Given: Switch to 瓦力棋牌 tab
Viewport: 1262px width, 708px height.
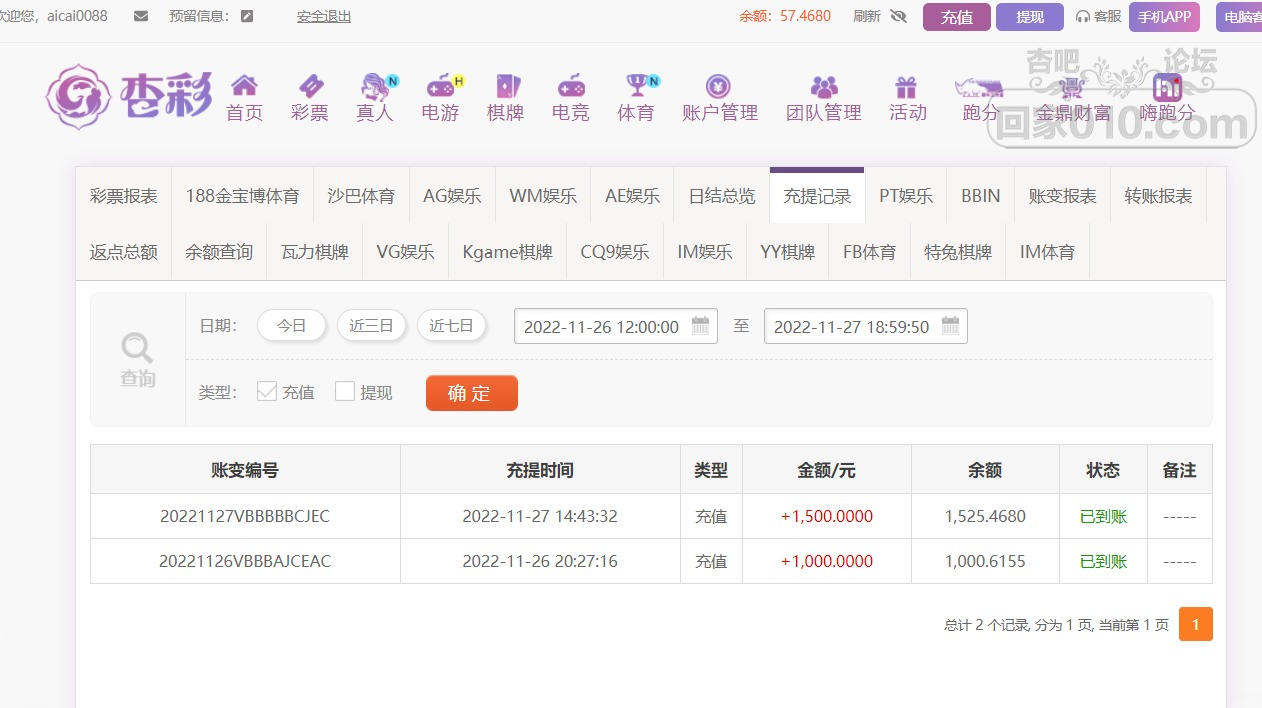Looking at the screenshot, I should tap(315, 252).
